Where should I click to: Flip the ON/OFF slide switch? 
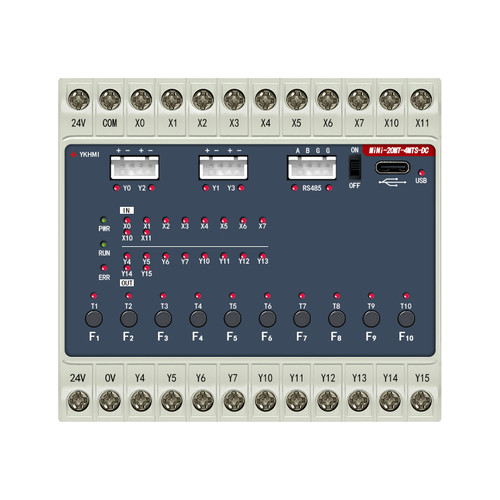coord(355,167)
